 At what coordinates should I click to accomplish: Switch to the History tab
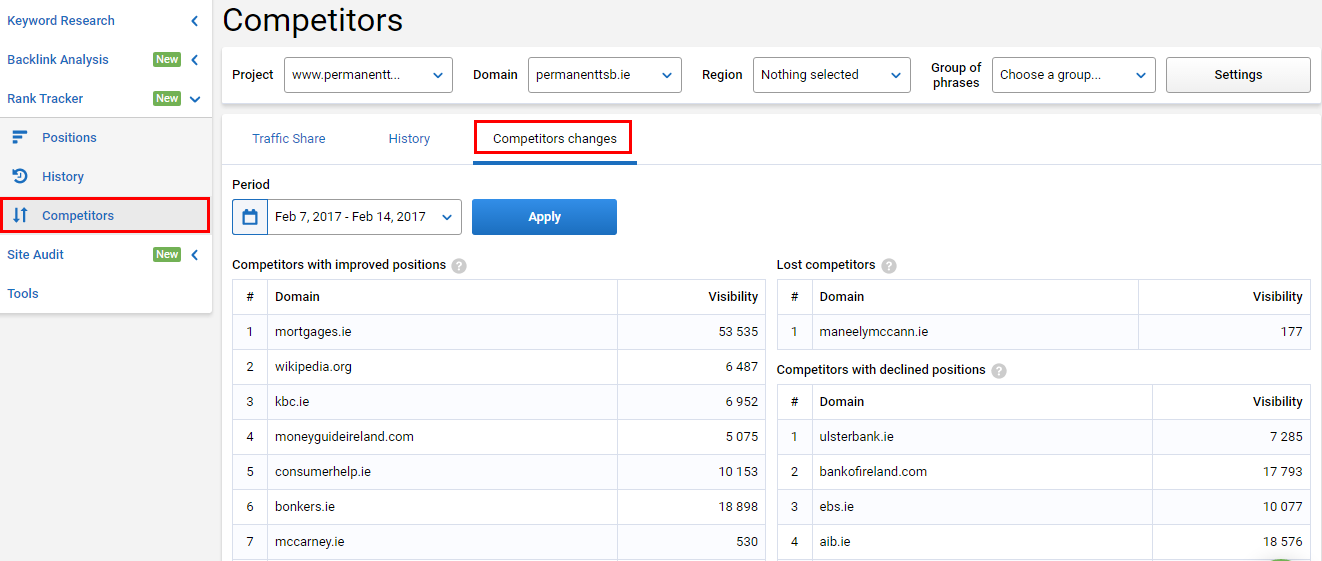(409, 139)
